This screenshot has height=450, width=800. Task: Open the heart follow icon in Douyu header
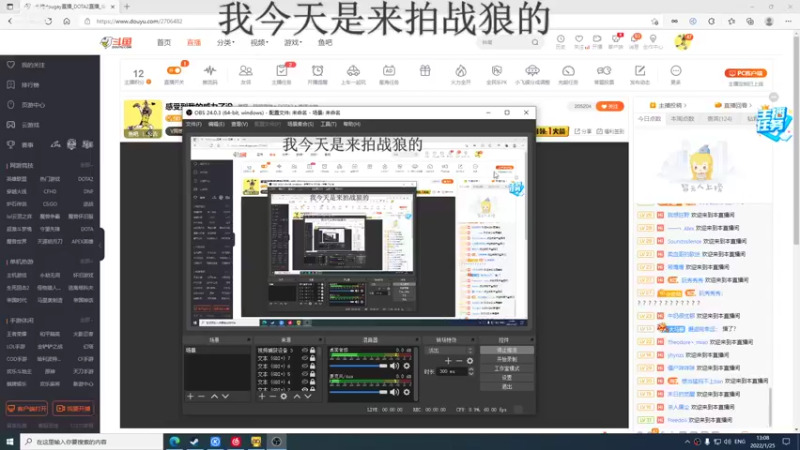point(579,39)
